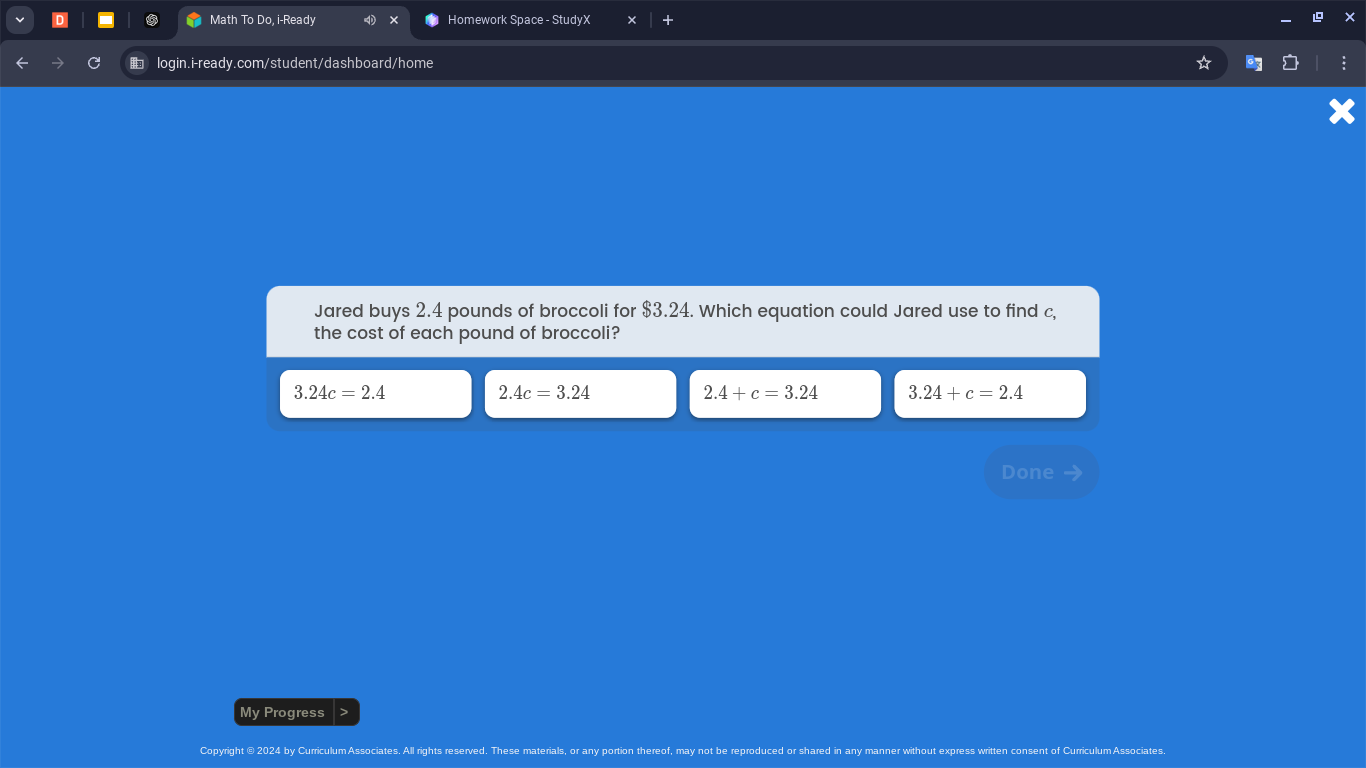The image size is (1366, 768).
Task: Switch to Homework Space - StudyX tab
Action: 520,20
